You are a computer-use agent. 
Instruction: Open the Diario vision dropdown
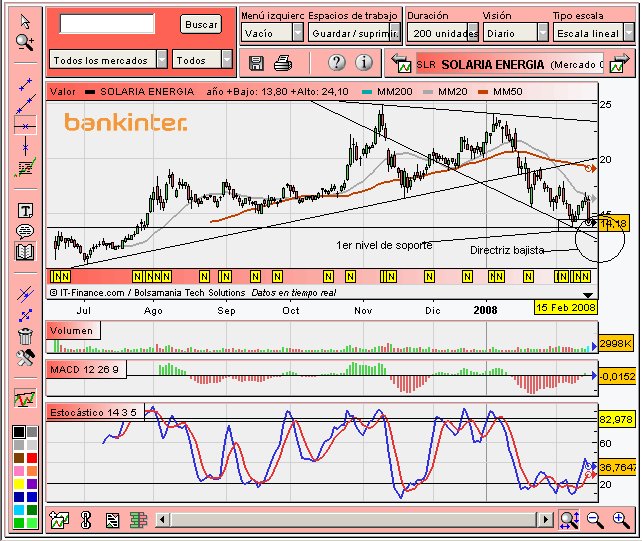pos(515,33)
